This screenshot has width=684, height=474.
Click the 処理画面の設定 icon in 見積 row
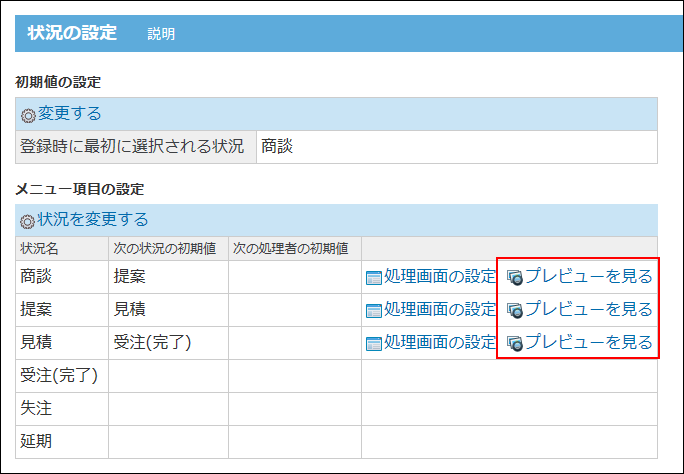374,344
